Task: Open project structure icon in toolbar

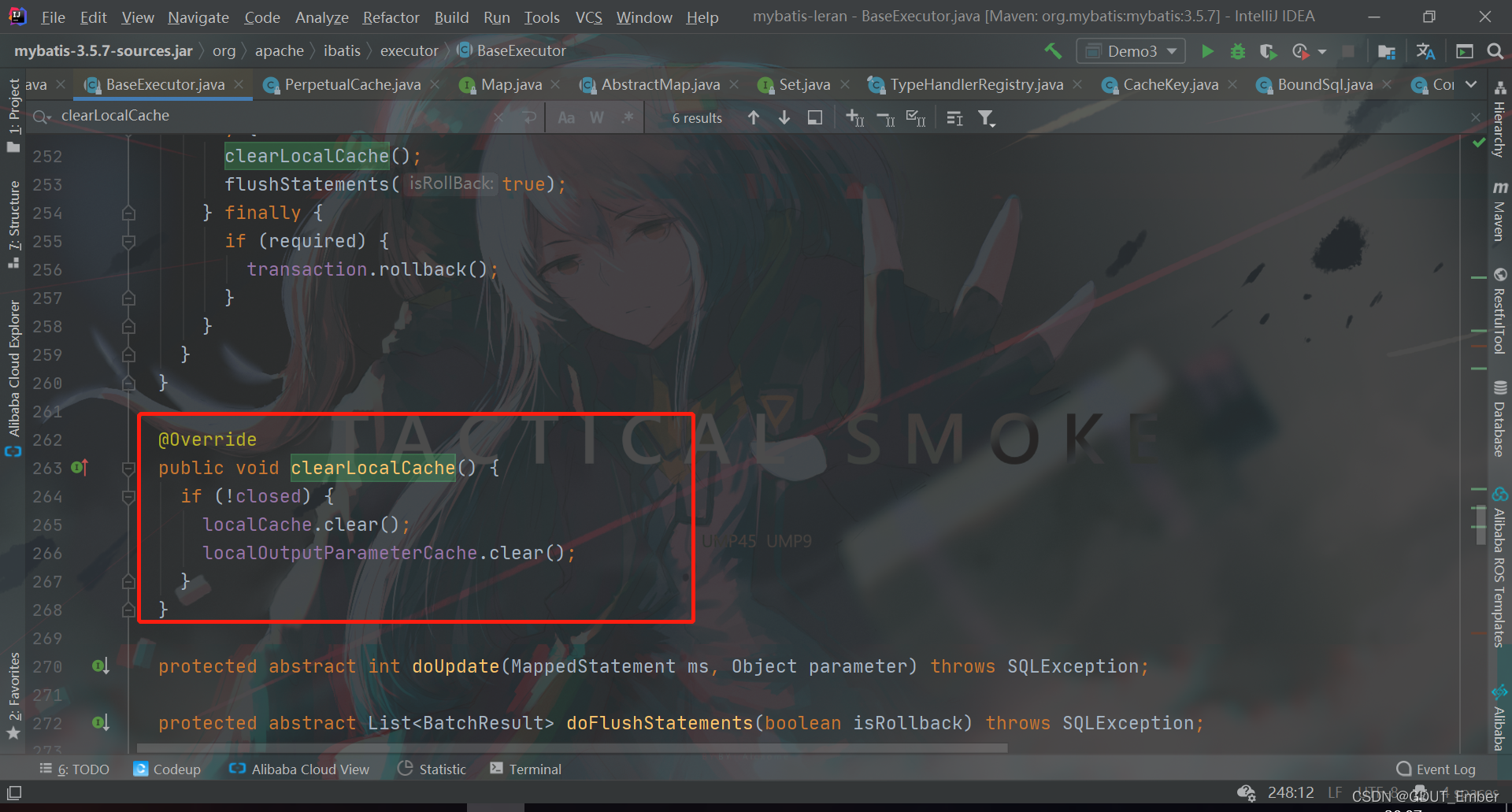Action: pyautogui.click(x=1387, y=51)
